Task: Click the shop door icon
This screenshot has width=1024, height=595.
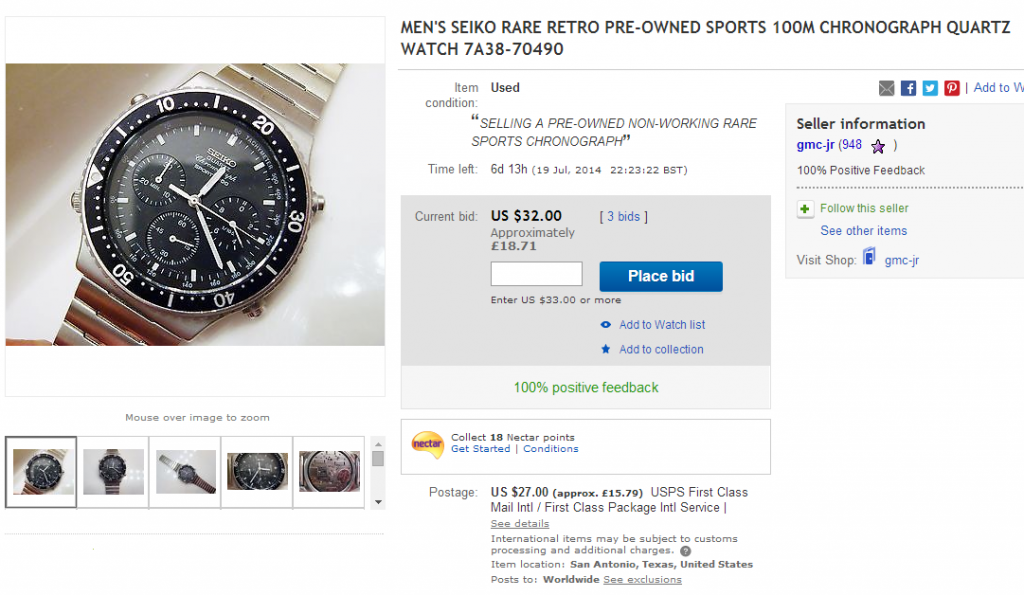Action: pyautogui.click(x=870, y=258)
